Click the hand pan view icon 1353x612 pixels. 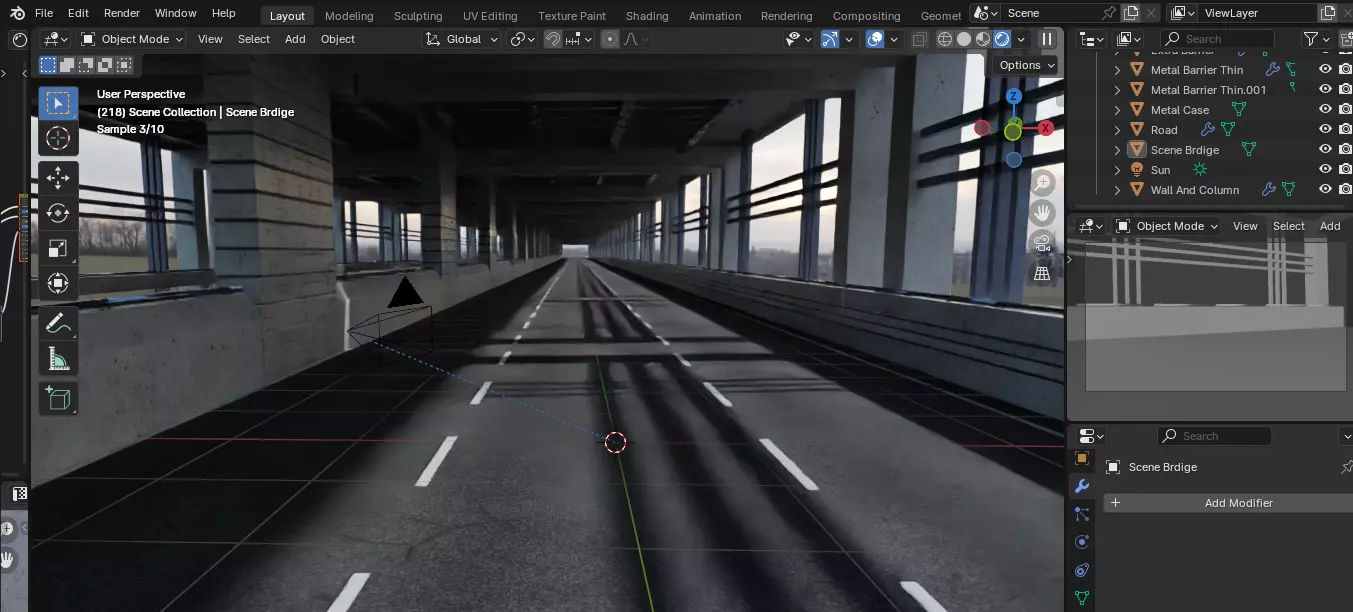[1043, 212]
